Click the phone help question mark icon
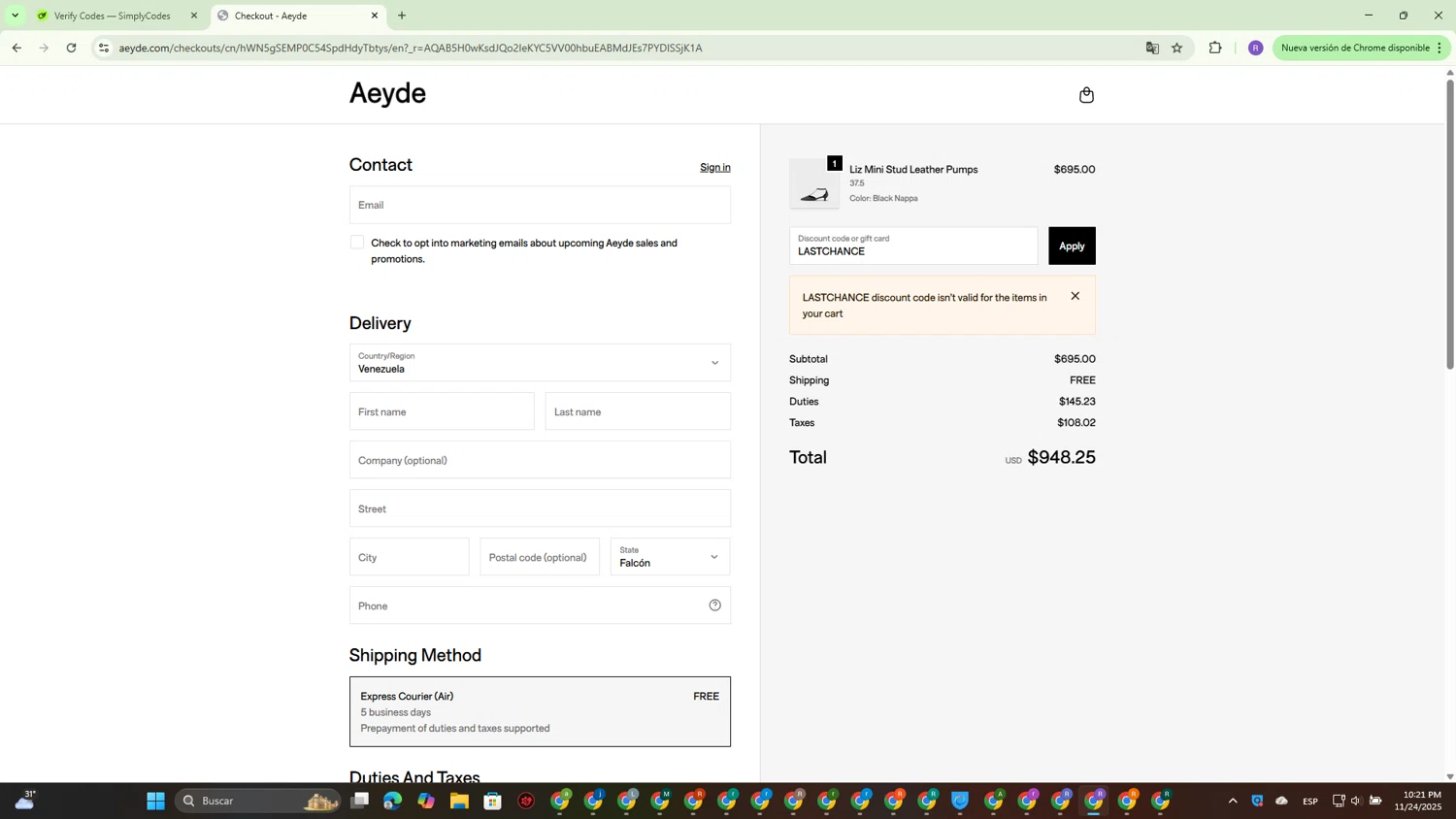 714,606
